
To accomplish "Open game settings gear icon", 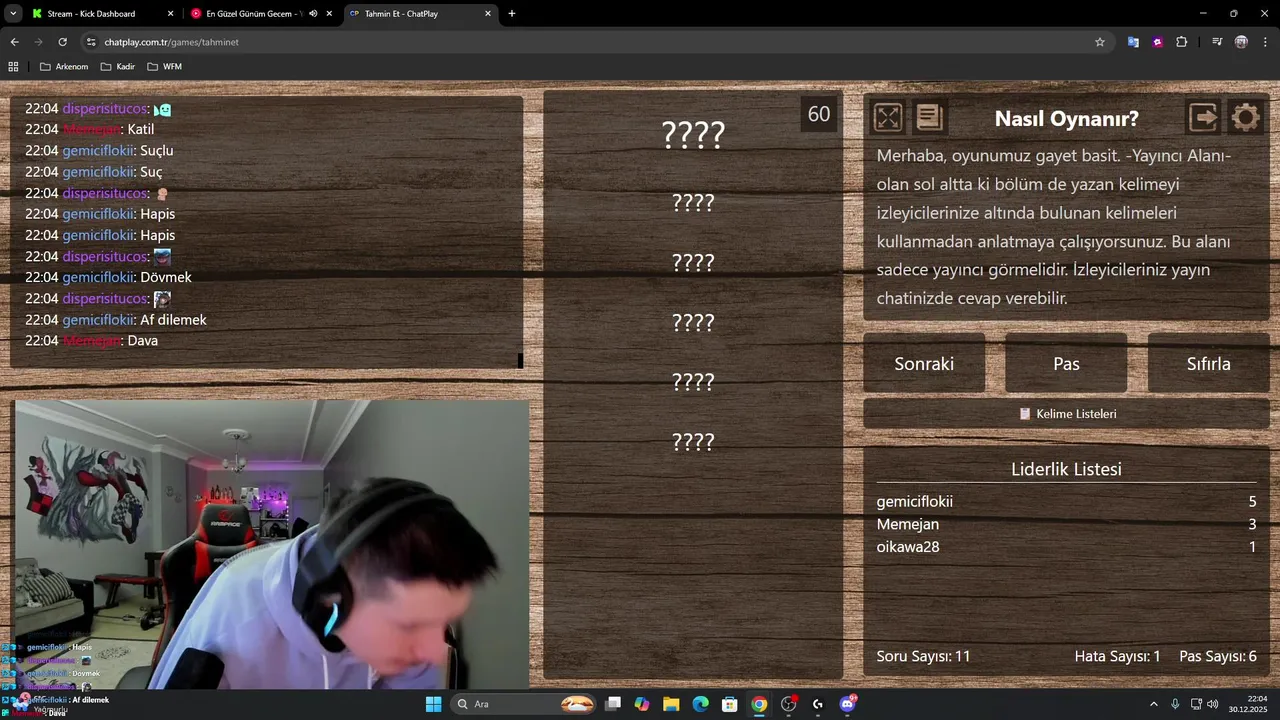I will tap(1245, 118).
